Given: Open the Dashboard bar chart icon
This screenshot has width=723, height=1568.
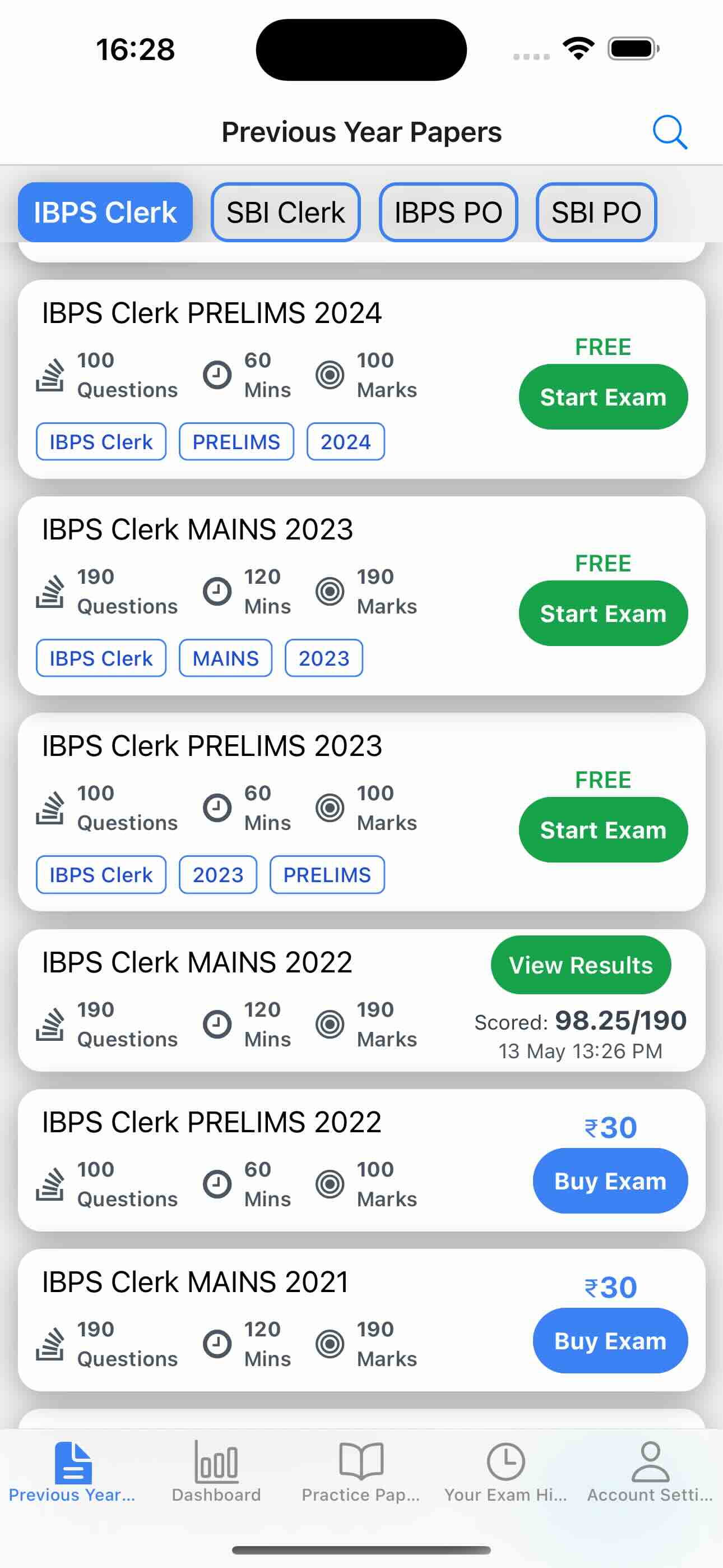Looking at the screenshot, I should (x=216, y=1462).
